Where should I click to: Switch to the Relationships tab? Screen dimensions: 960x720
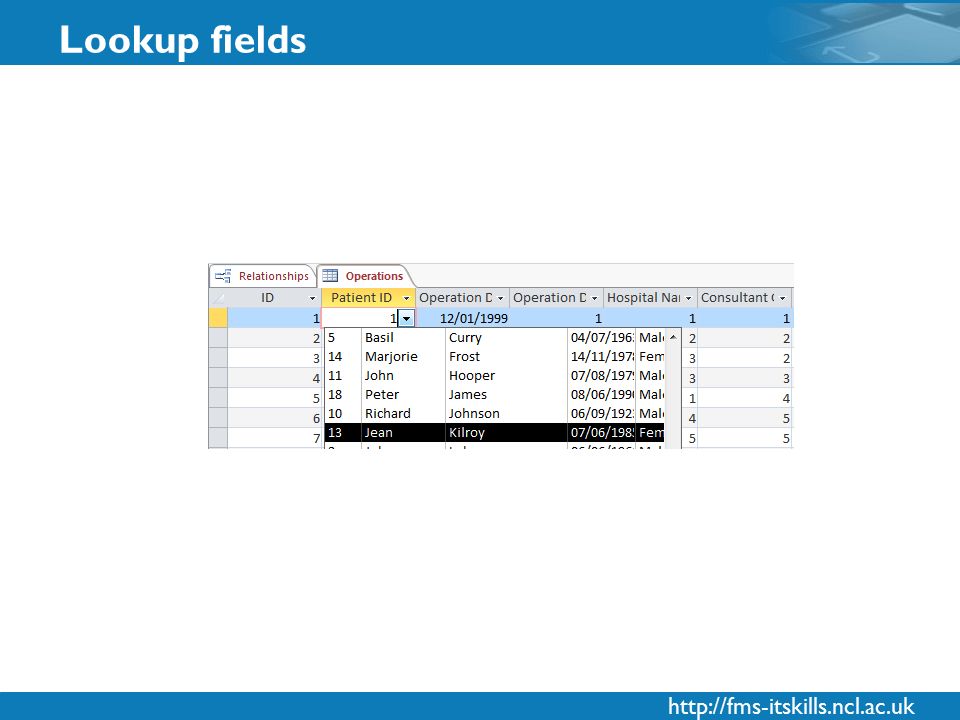tap(263, 276)
